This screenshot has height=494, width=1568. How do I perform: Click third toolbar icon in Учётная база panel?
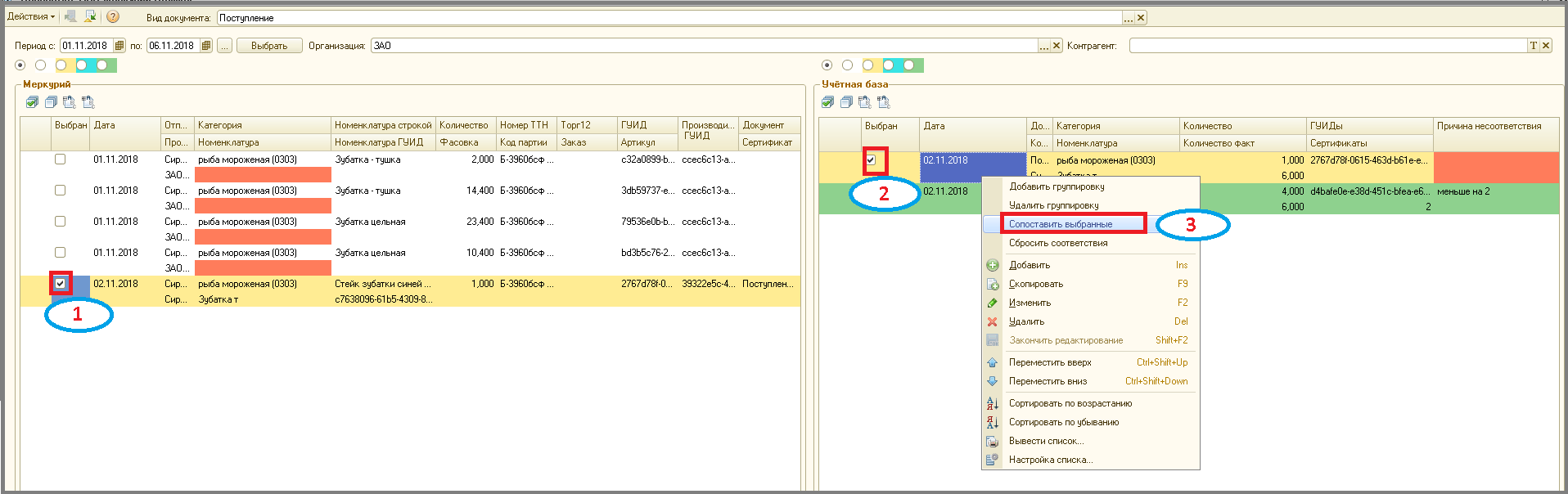click(865, 102)
